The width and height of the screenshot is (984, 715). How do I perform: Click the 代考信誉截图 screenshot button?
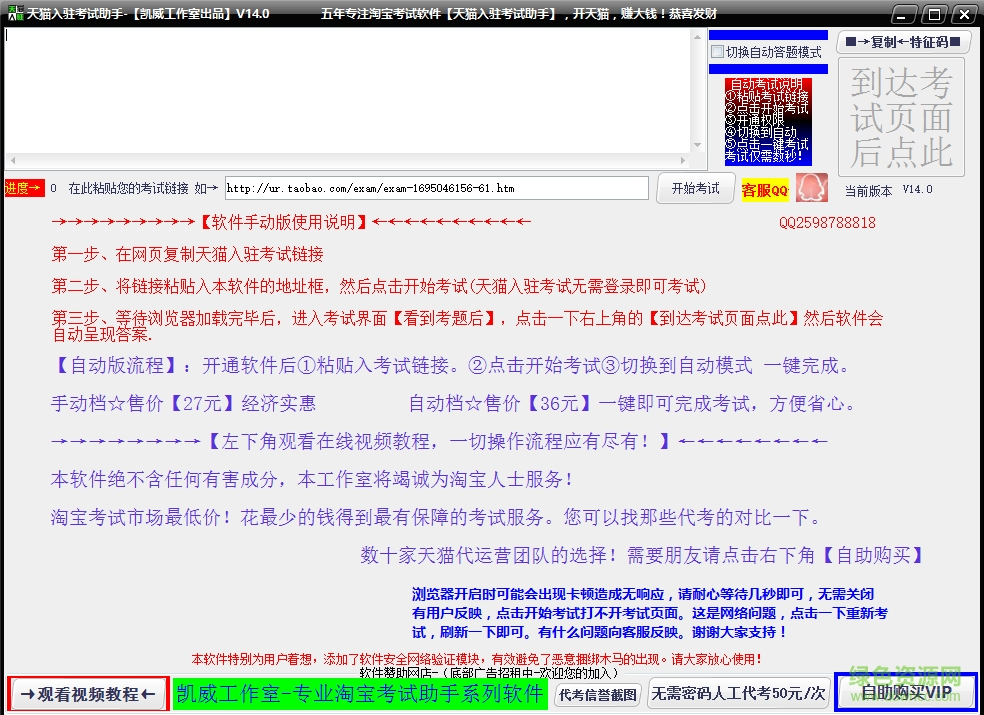(595, 694)
